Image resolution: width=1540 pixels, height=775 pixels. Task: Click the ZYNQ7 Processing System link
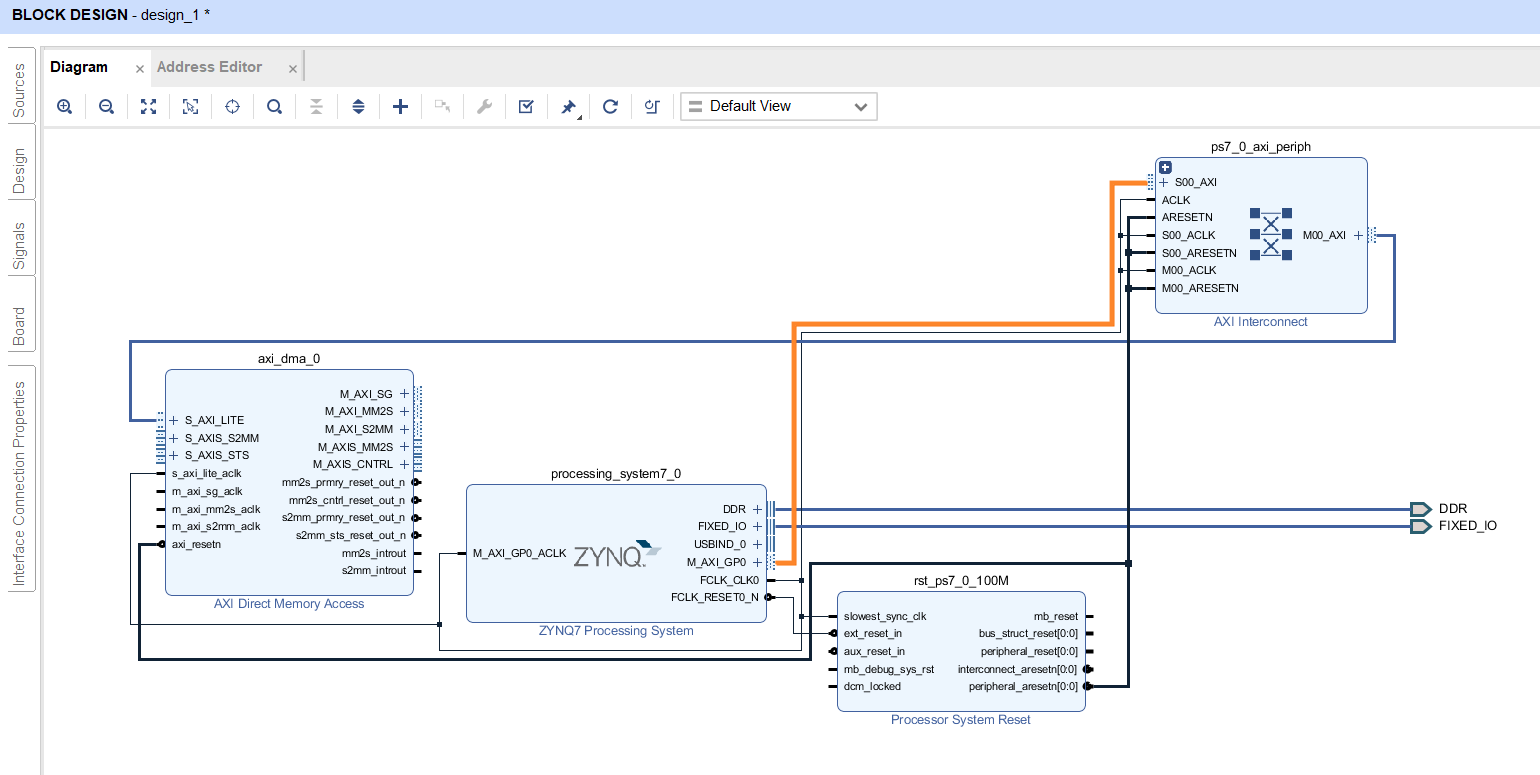click(x=616, y=630)
